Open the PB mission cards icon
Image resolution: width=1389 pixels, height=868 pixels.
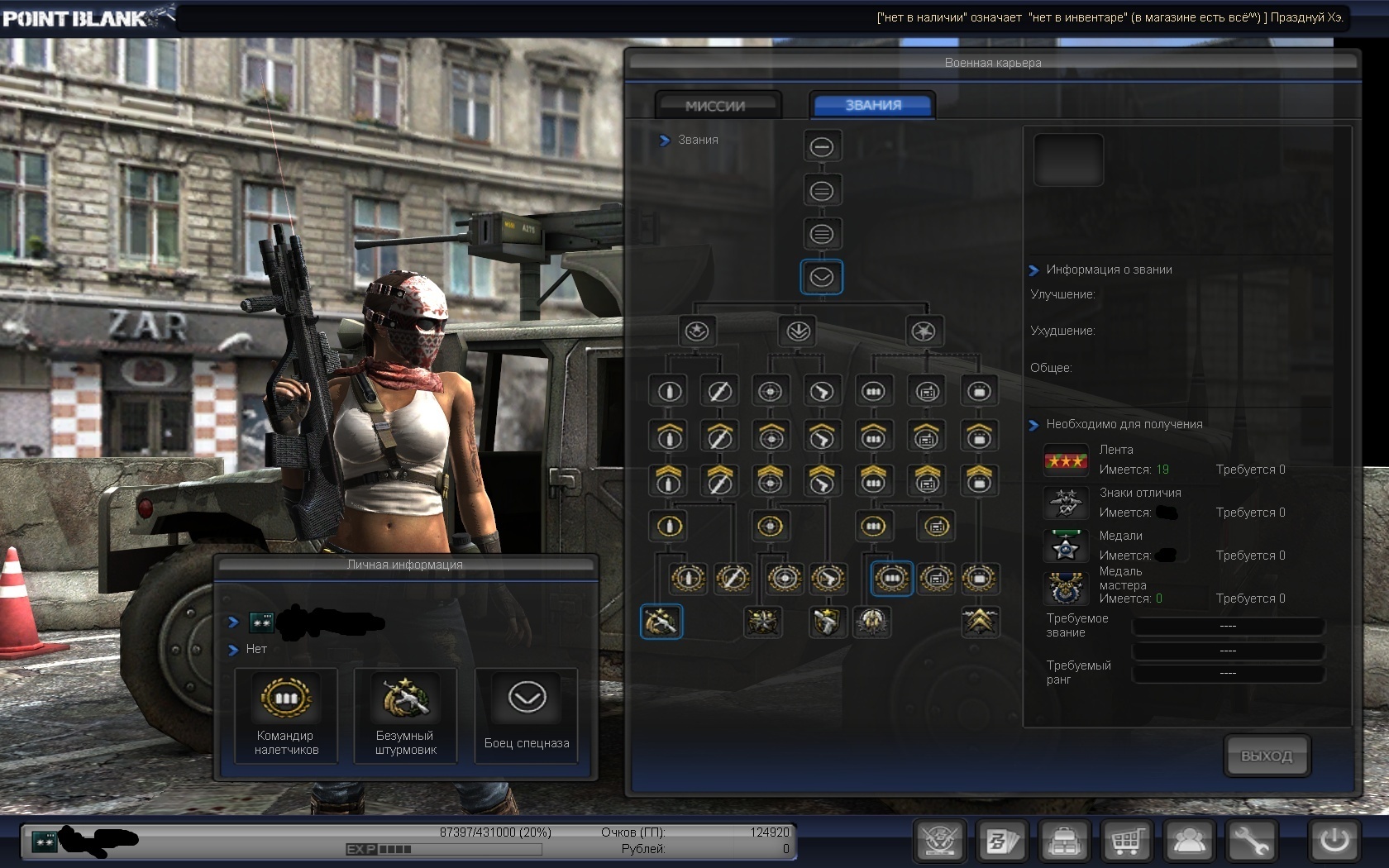point(1002,842)
